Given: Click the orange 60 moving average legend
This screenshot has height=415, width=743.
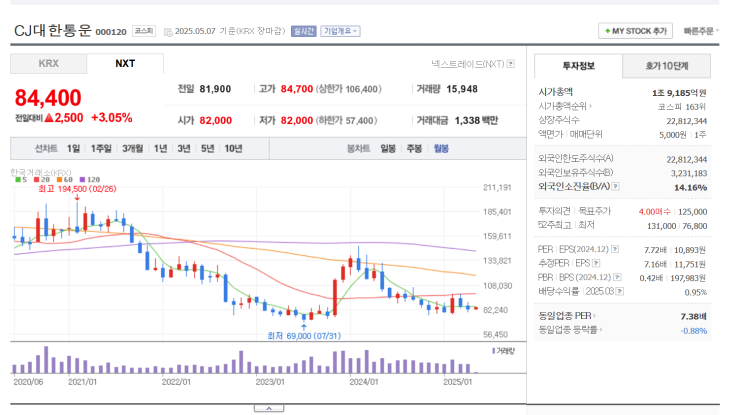Looking at the screenshot, I should click(64, 180).
